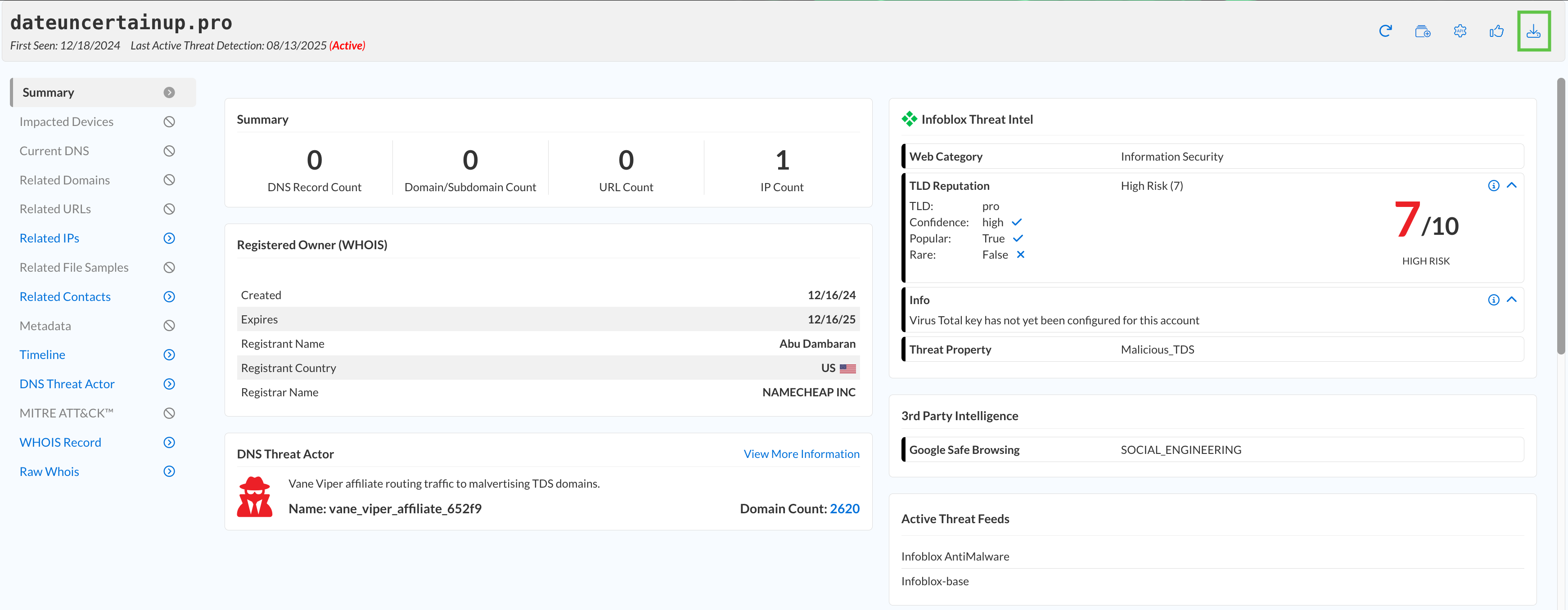Click the arrow icon beside Timeline
The height and width of the screenshot is (610, 1568).
click(169, 354)
